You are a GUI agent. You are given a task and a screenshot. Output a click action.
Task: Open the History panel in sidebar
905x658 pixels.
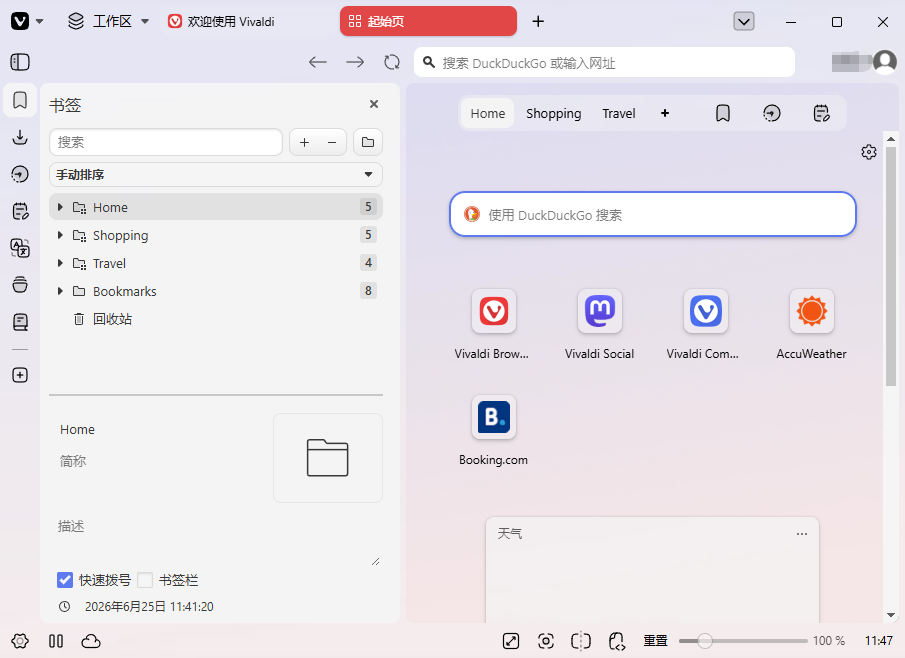(20, 174)
